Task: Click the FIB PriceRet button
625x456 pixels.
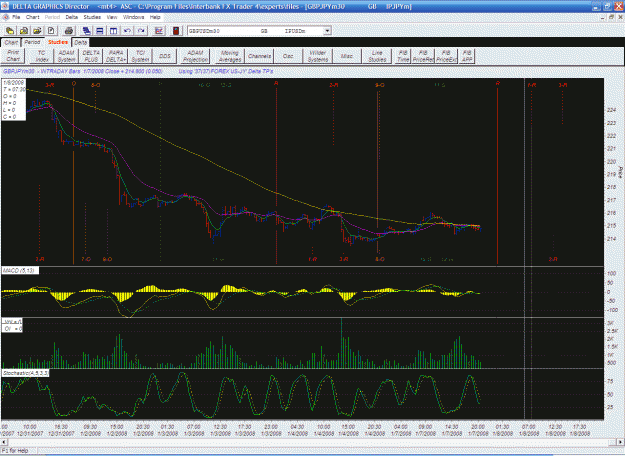Action: (x=423, y=56)
